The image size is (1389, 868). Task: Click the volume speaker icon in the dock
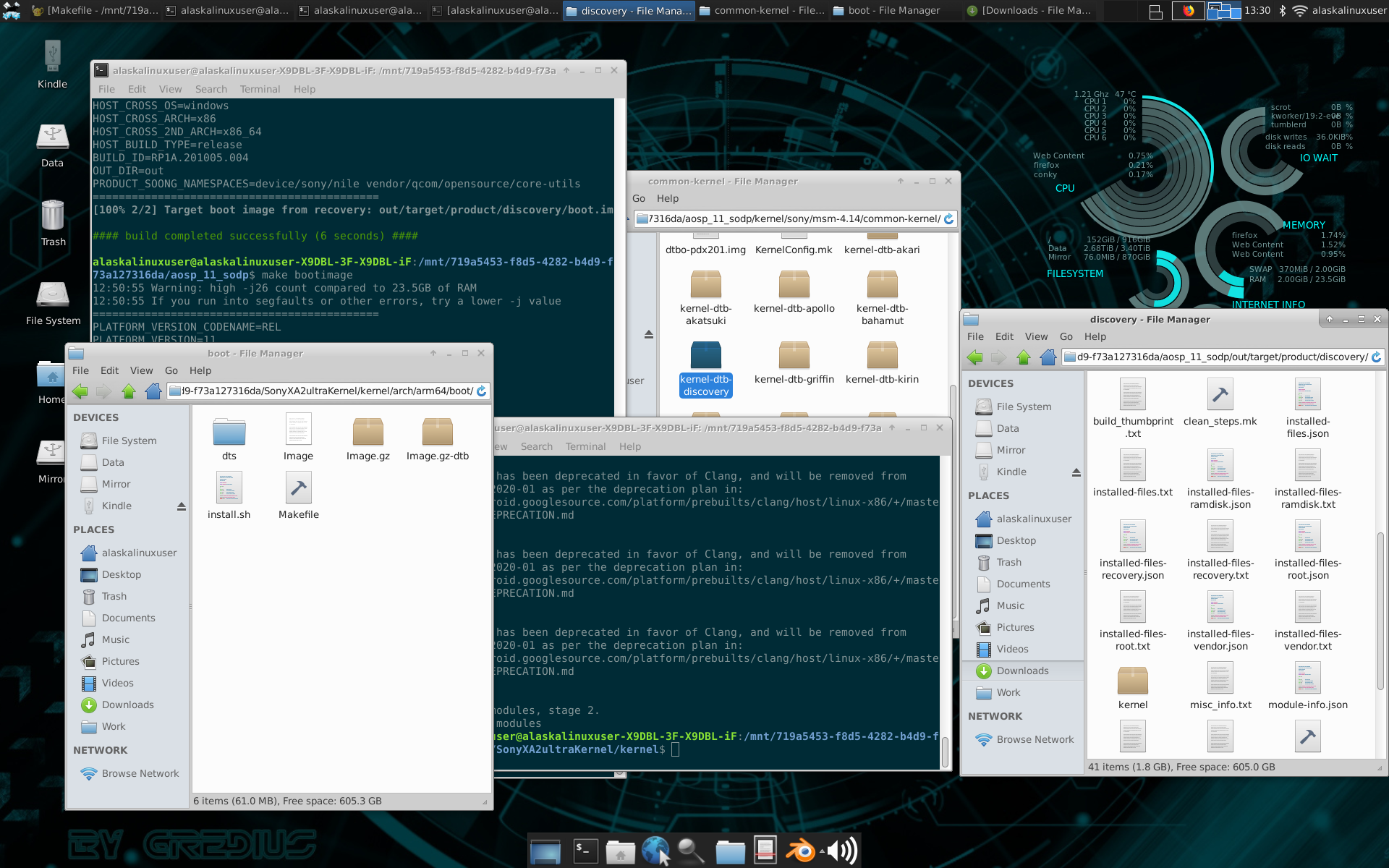(x=842, y=851)
